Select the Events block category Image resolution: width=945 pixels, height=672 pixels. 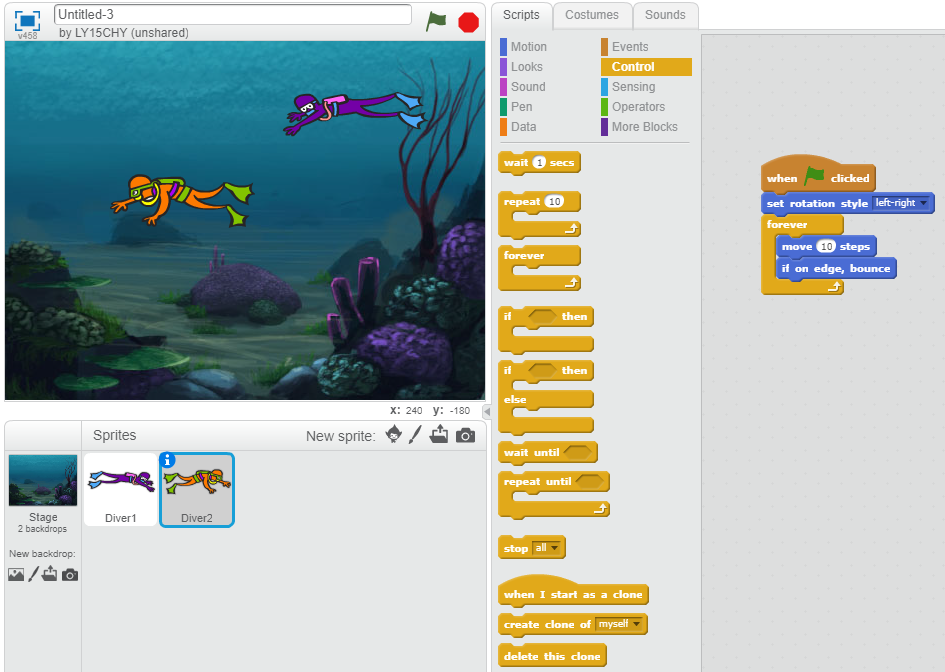(629, 47)
